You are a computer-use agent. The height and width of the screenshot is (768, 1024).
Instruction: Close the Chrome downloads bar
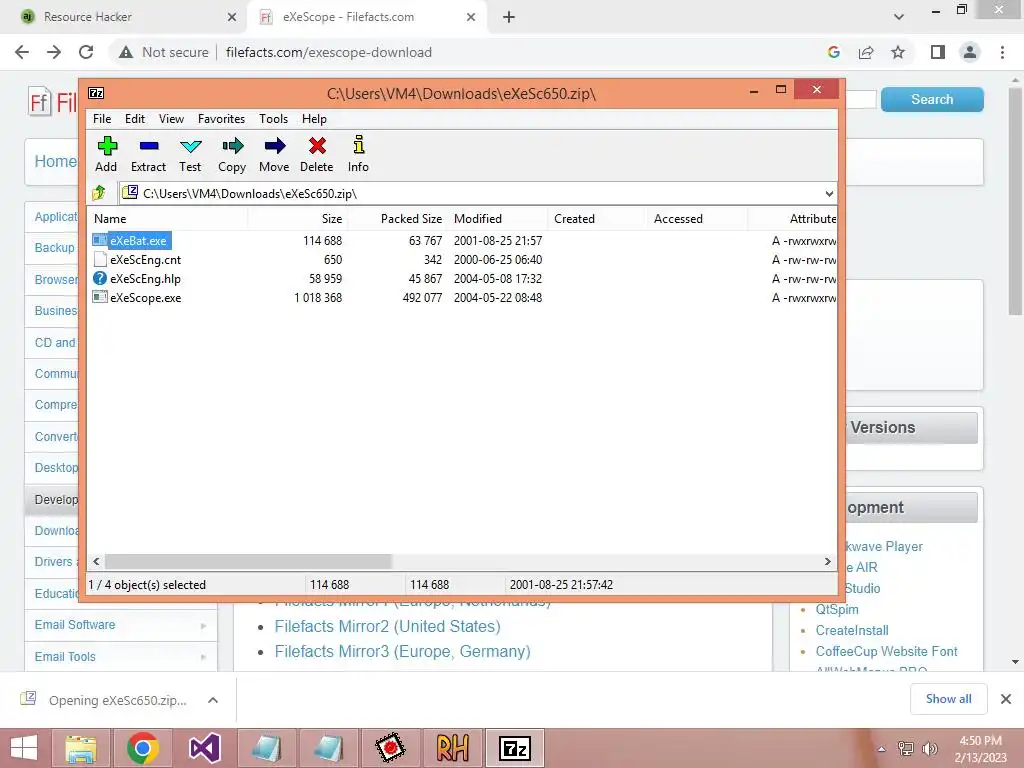click(1006, 699)
